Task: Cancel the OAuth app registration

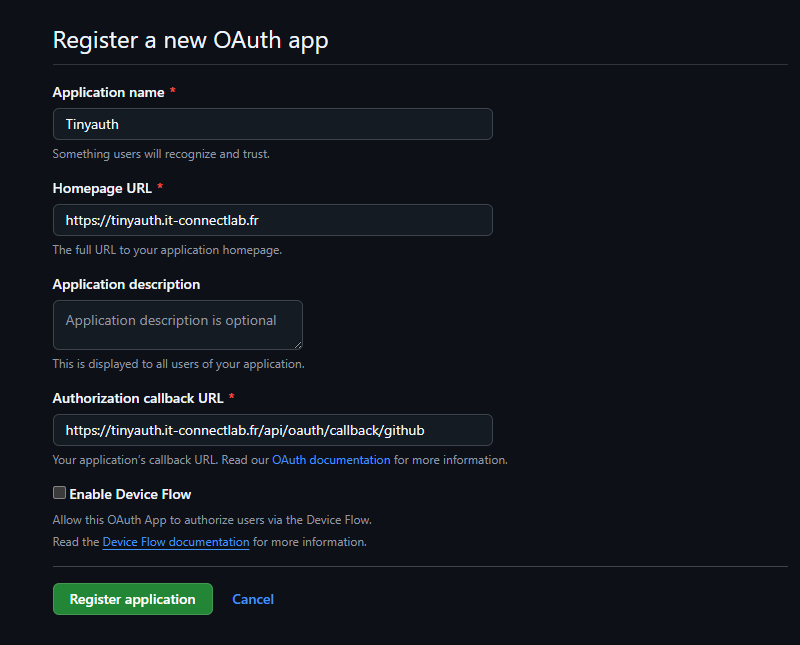Action: 253,599
